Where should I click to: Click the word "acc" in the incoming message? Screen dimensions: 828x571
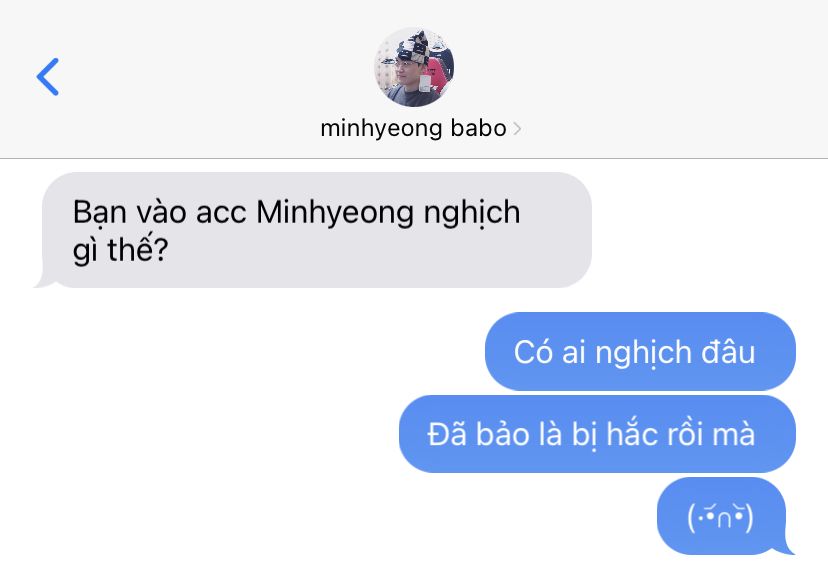coord(221,214)
